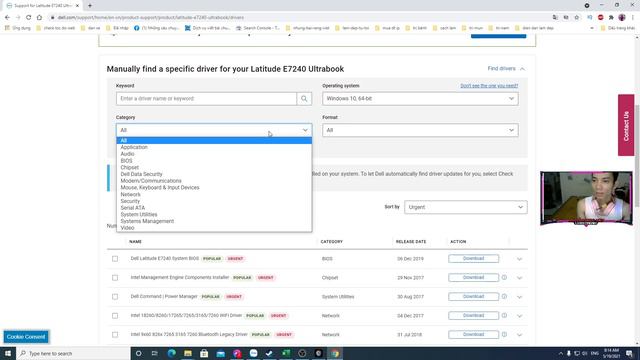
Task: Open the Chrome extensions puzzle icon
Action: coord(611,18)
